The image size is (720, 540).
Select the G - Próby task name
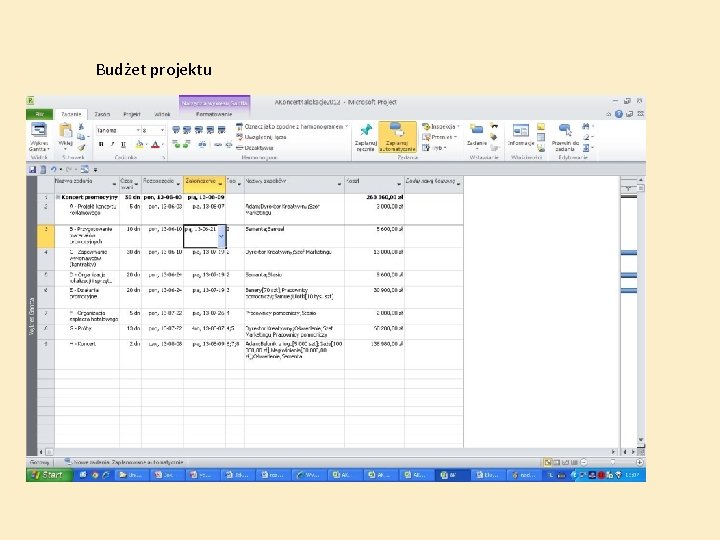tap(81, 328)
